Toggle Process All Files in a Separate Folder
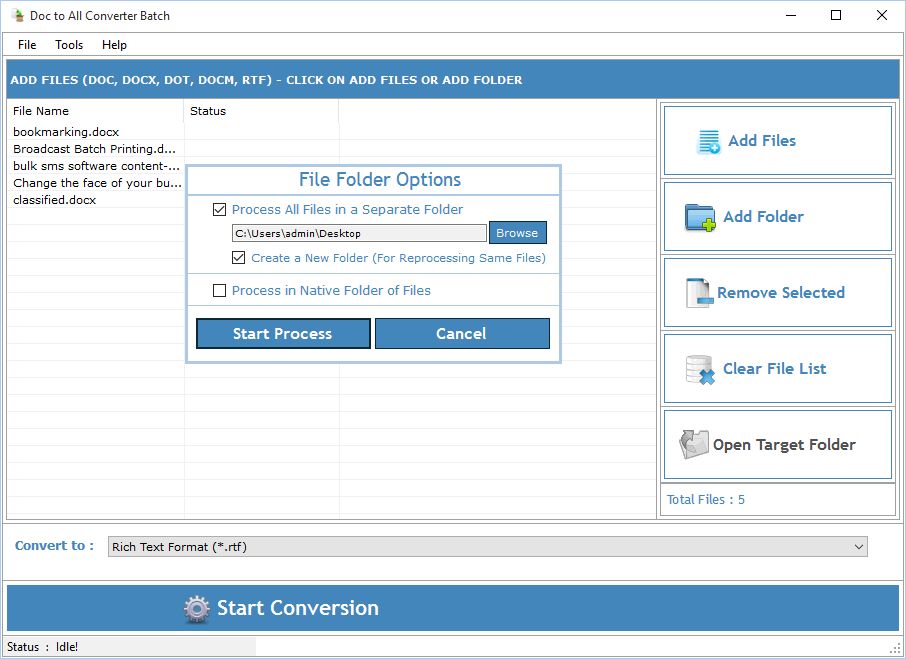This screenshot has height=659, width=906. click(220, 210)
